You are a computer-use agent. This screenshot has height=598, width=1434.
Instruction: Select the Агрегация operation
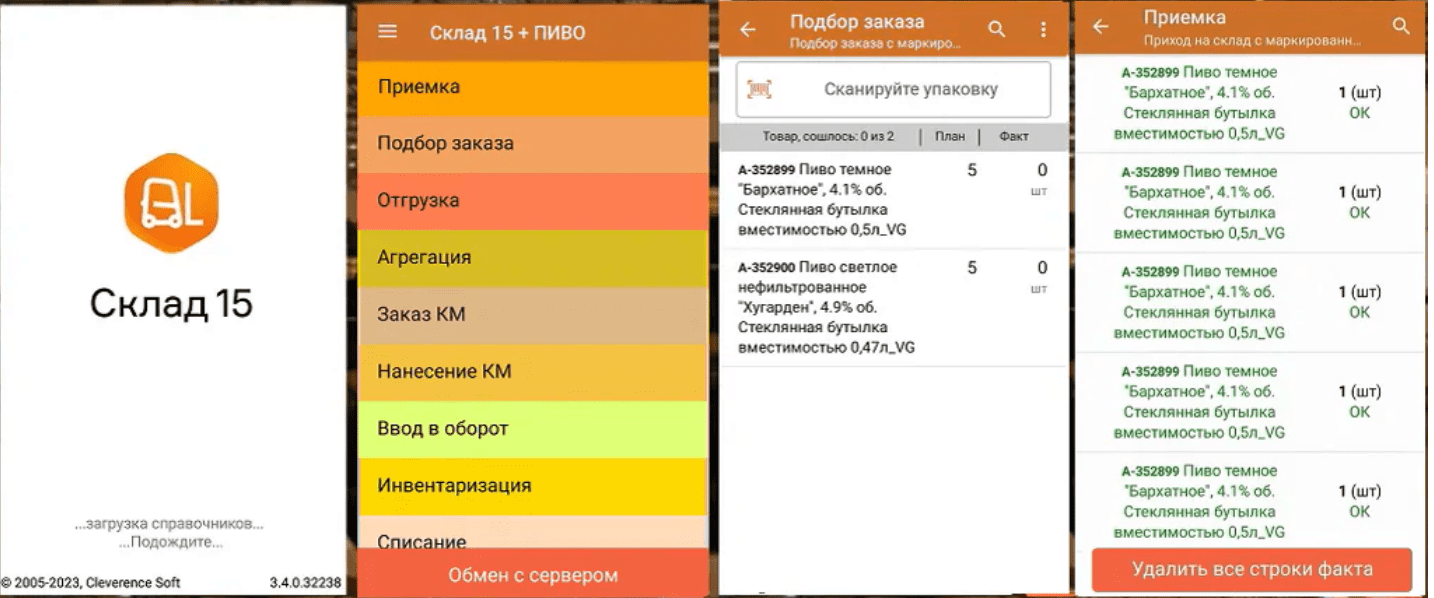pyautogui.click(x=530, y=257)
